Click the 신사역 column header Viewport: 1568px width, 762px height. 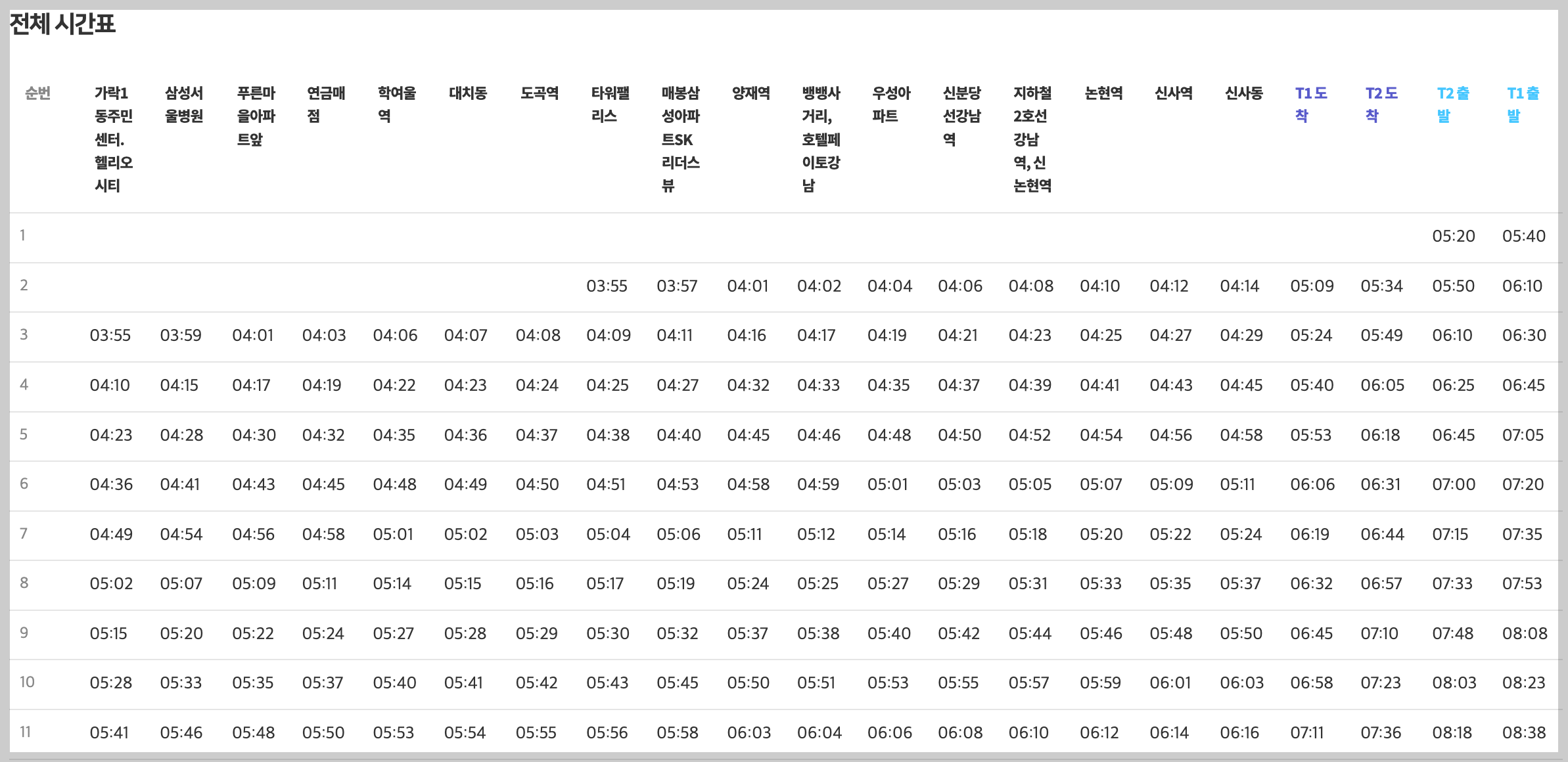click(1173, 93)
